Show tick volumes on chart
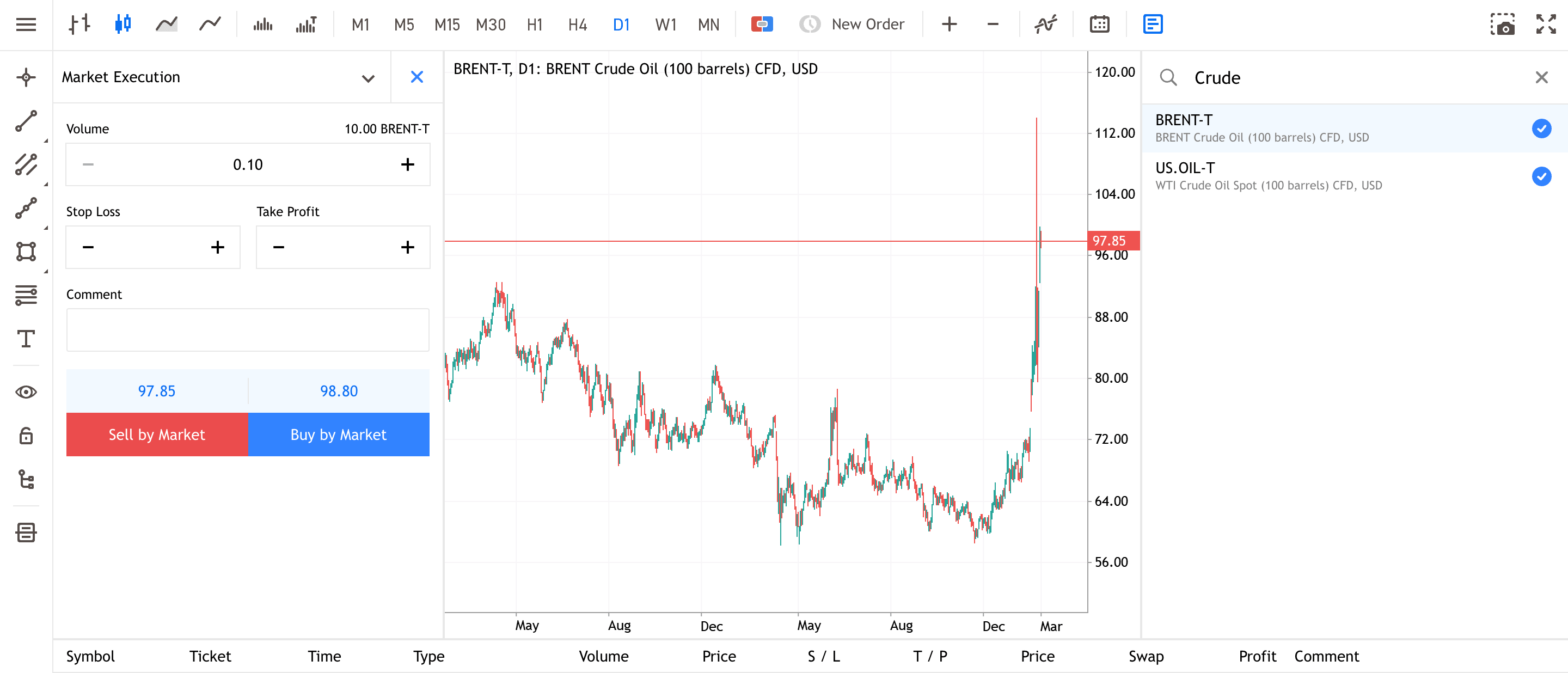The image size is (1568, 673). (x=263, y=25)
